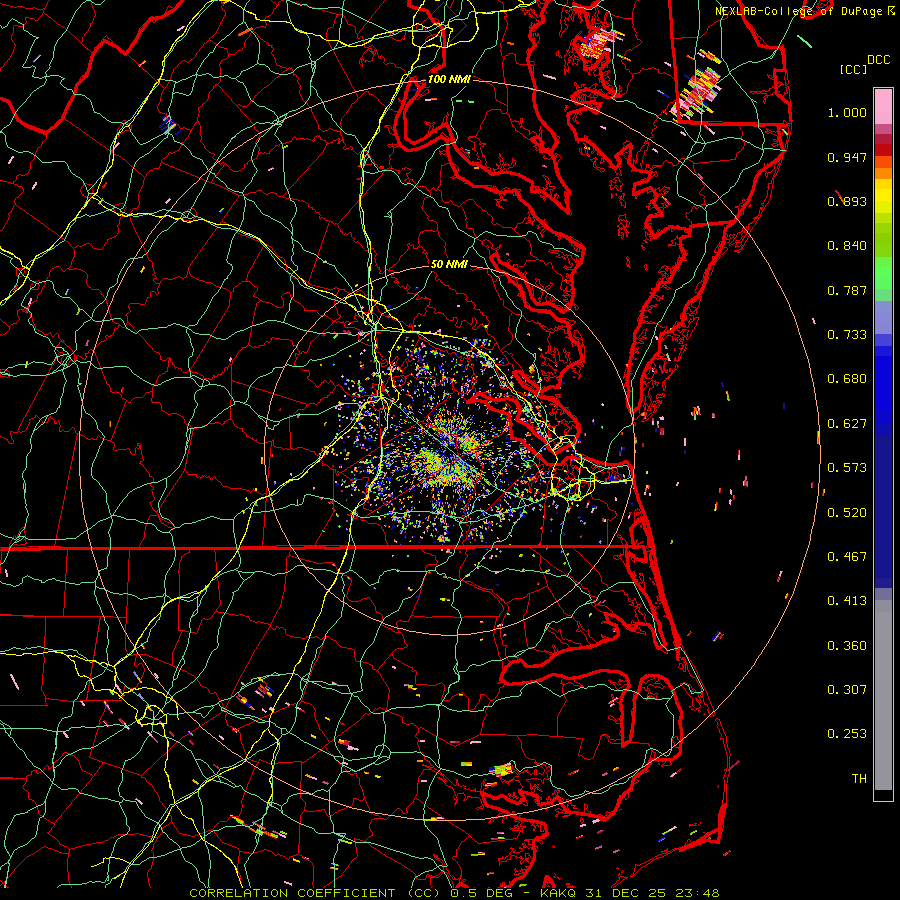Click the 23:48 timestamp in the caption

click(697, 893)
